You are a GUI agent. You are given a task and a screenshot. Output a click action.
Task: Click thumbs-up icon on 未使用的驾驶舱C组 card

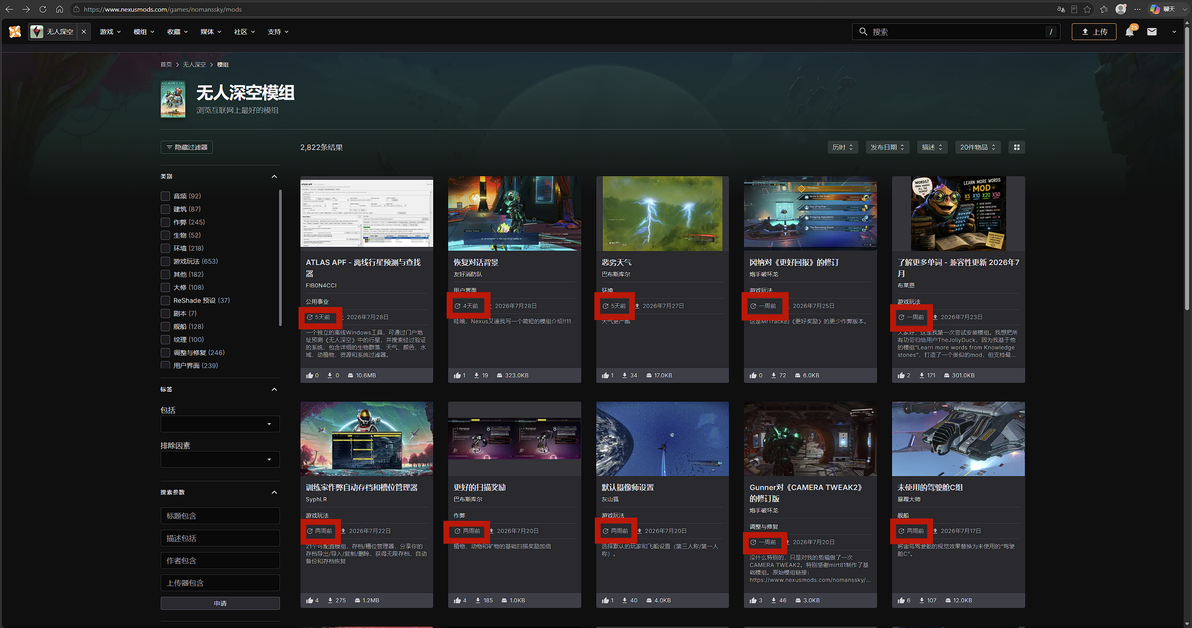pyautogui.click(x=902, y=600)
